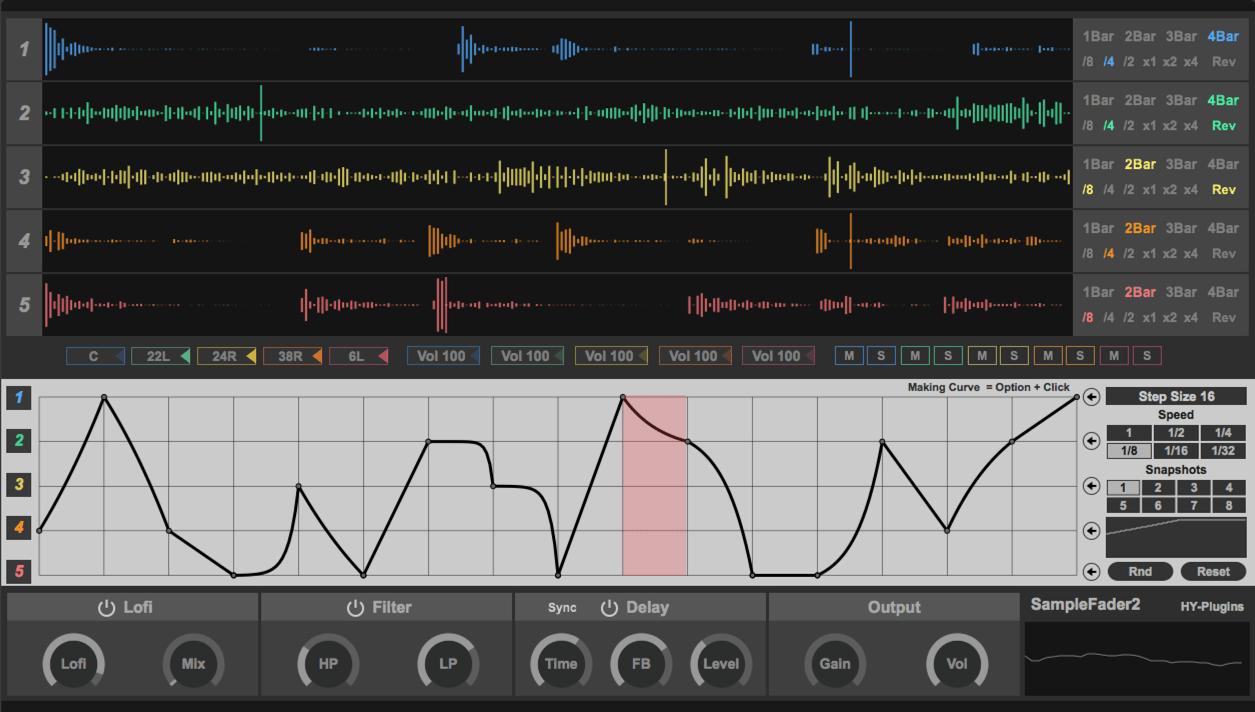Image resolution: width=1255 pixels, height=712 pixels.
Task: Enable the Filter power icon
Action: point(355,608)
